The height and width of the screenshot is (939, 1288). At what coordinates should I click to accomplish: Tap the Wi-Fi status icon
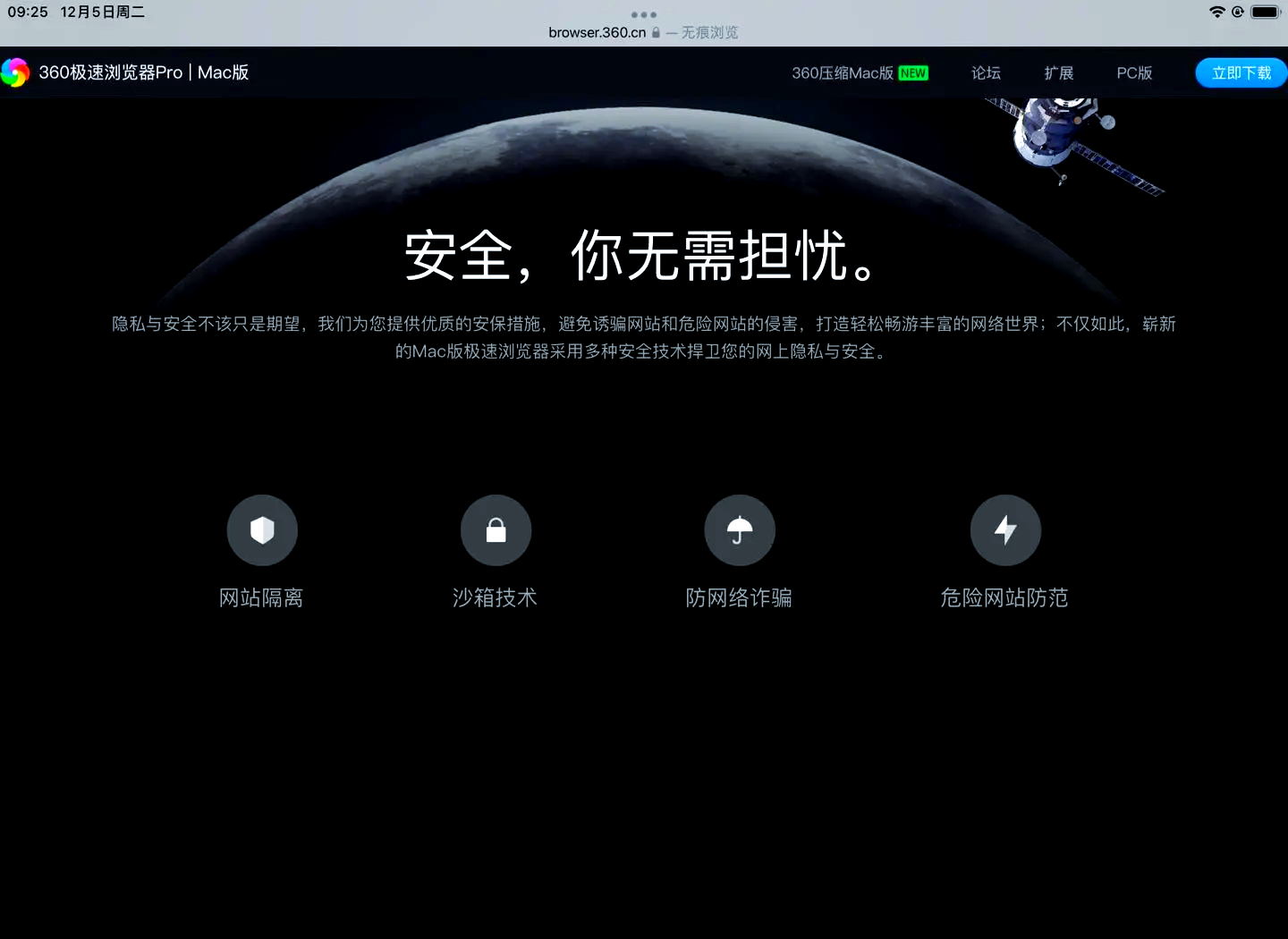tap(1216, 12)
